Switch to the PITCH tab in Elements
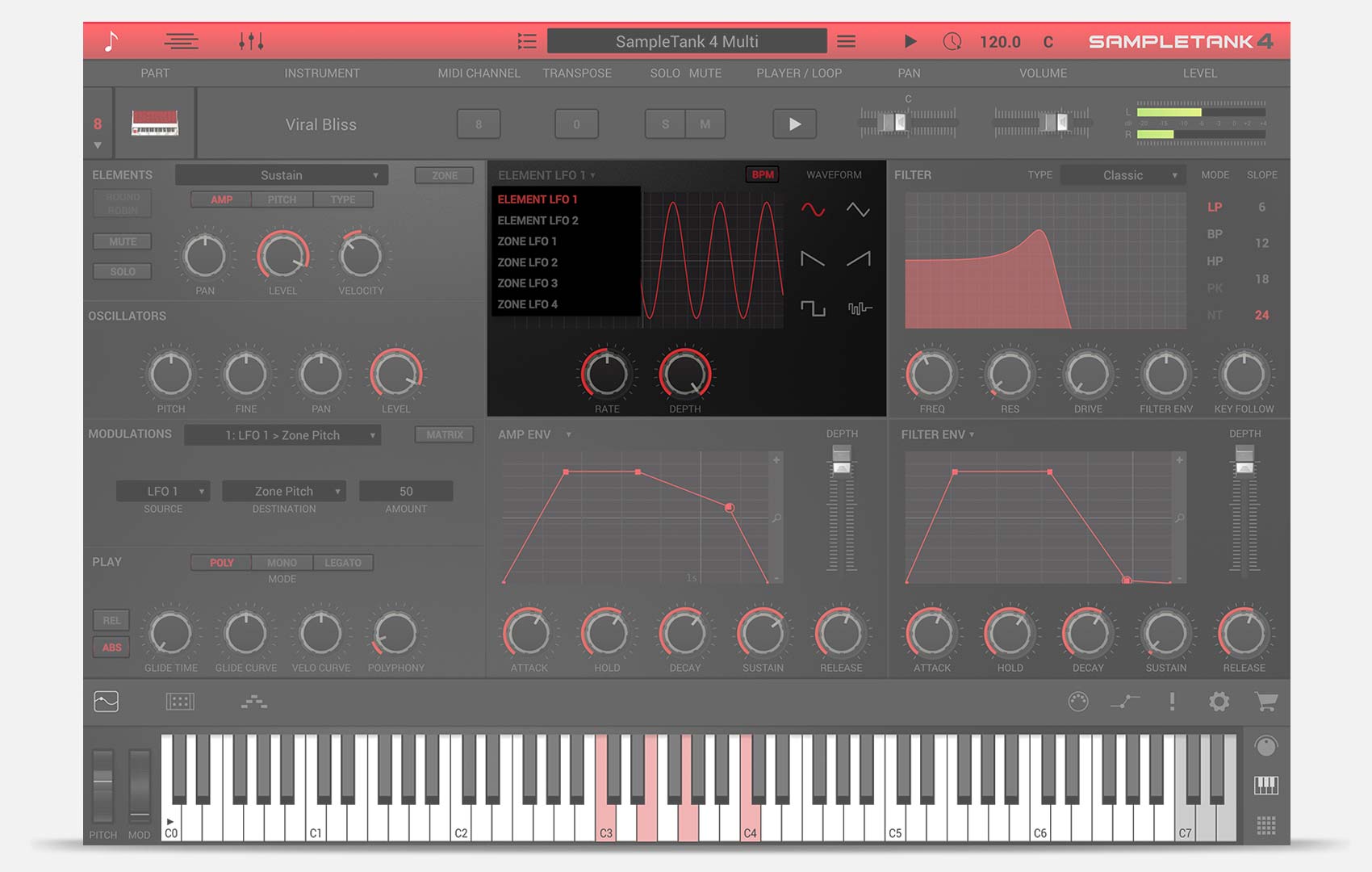The image size is (1372, 872). (282, 199)
